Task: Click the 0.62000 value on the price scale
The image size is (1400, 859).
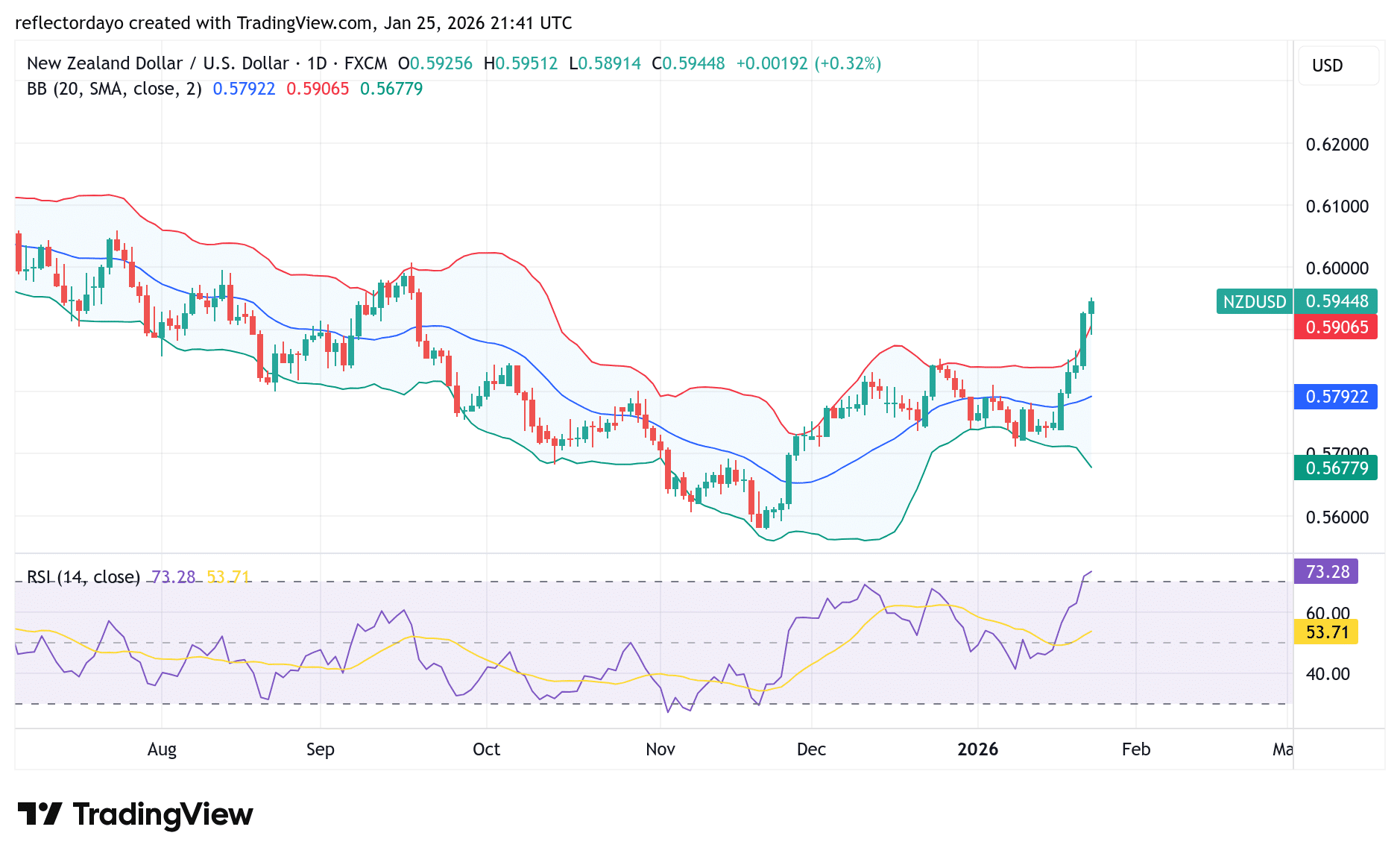Action: coord(1338,145)
